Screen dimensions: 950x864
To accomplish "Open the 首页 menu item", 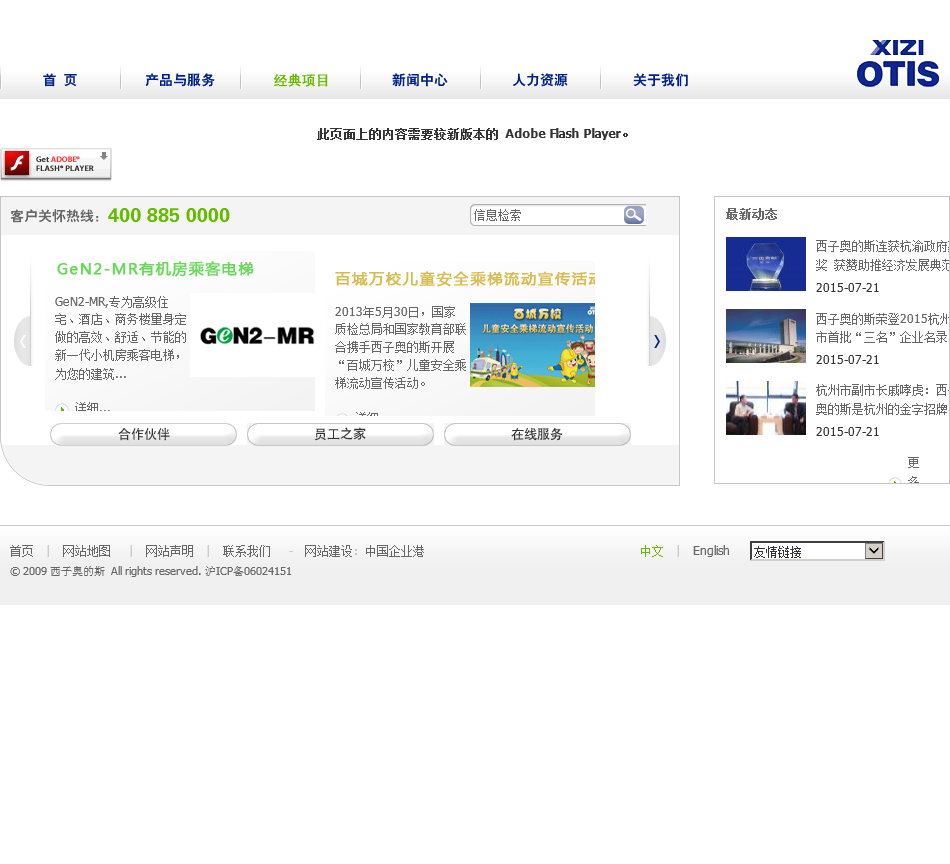I will coord(60,80).
